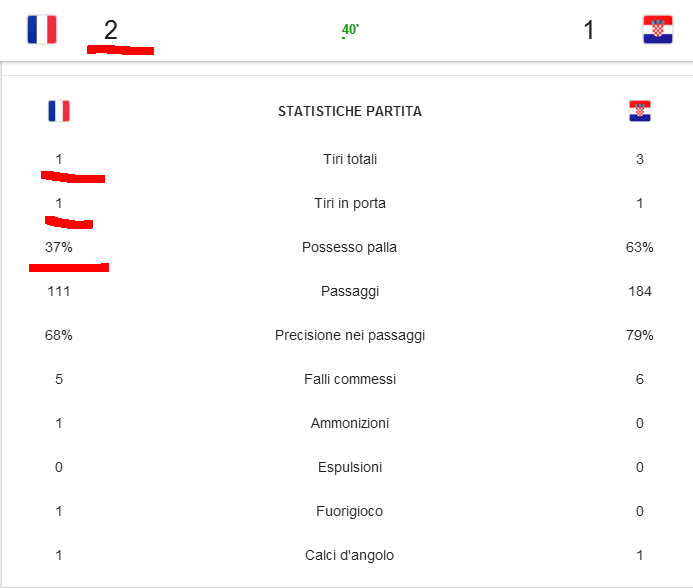Select Precisione nei passaggi label
The image size is (693, 588).
[x=350, y=336]
